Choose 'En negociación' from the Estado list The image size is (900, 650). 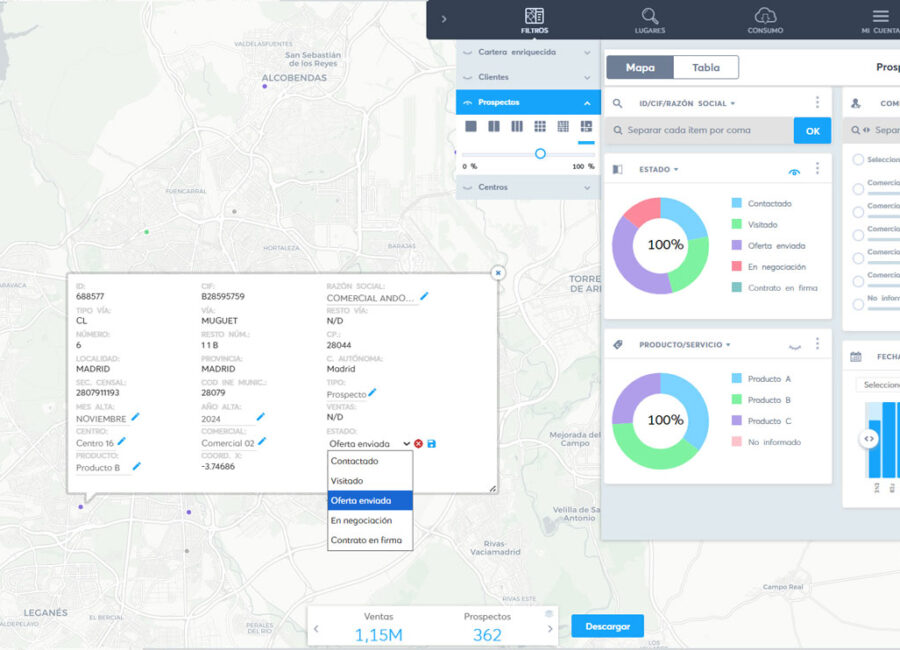(361, 520)
